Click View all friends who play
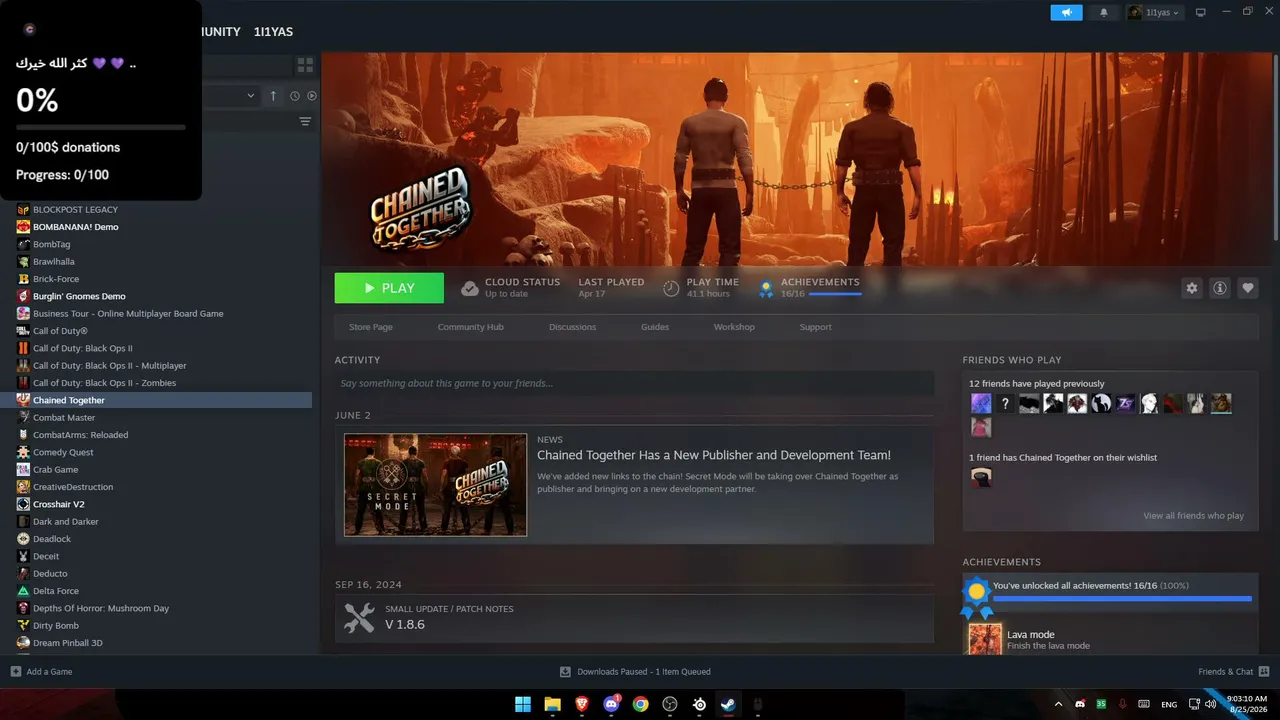 tap(1193, 516)
